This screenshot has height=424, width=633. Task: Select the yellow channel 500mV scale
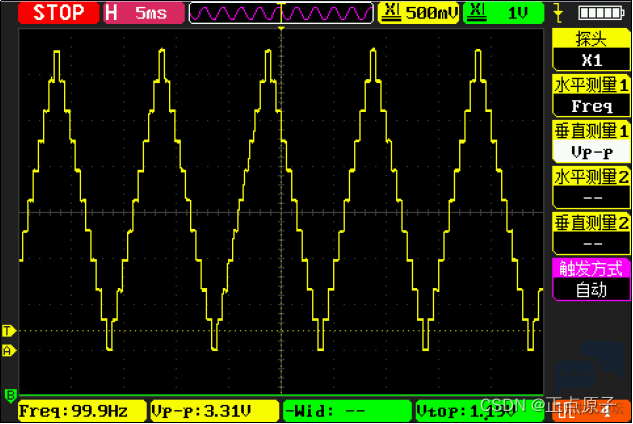coord(419,13)
